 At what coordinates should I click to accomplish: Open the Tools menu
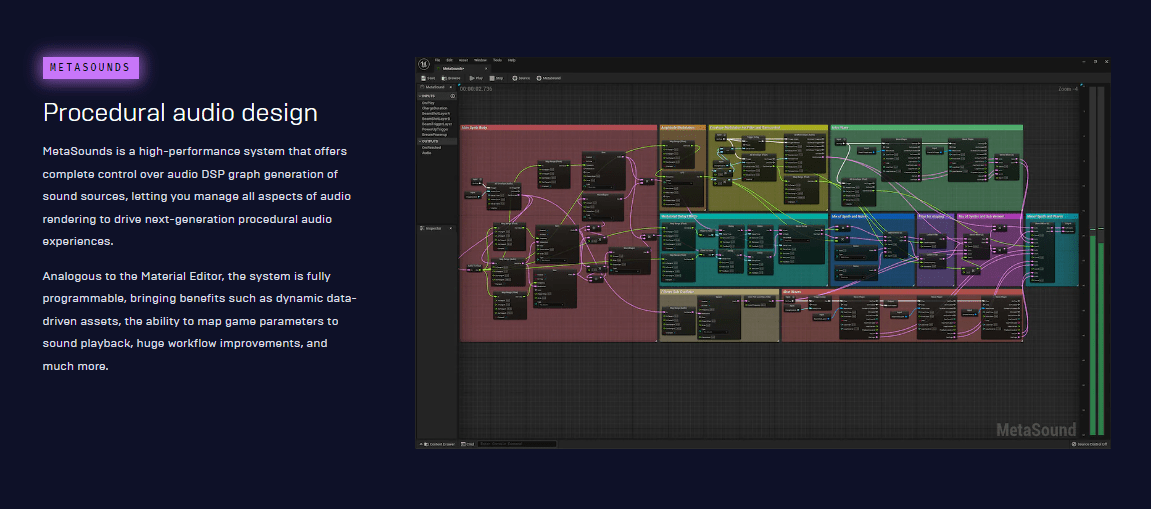click(x=497, y=60)
